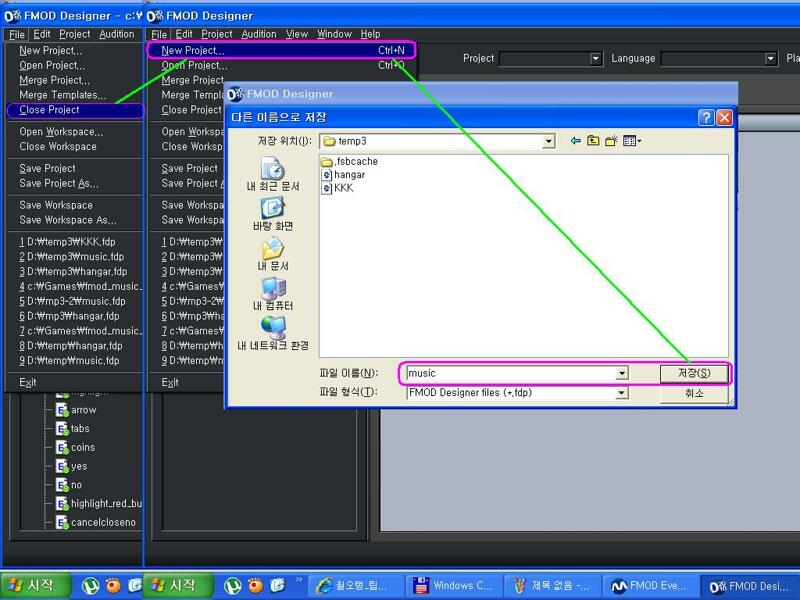Open 내 네트워크 환경 in the places bar
The width and height of the screenshot is (800, 600).
273,334
